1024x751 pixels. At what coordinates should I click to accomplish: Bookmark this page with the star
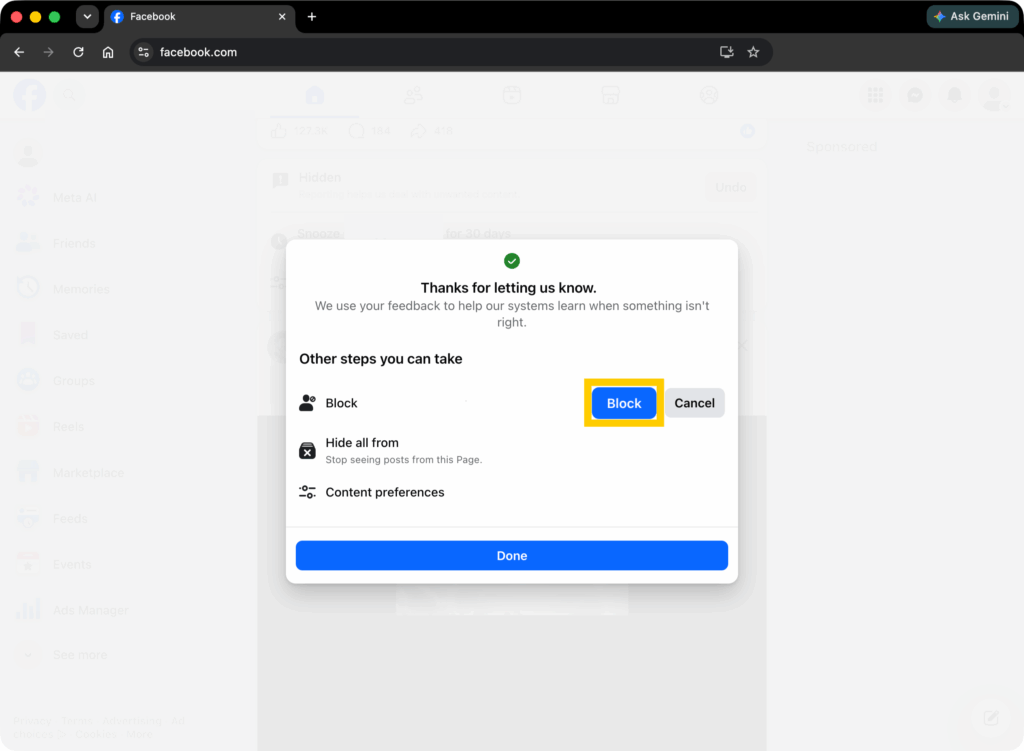click(753, 52)
